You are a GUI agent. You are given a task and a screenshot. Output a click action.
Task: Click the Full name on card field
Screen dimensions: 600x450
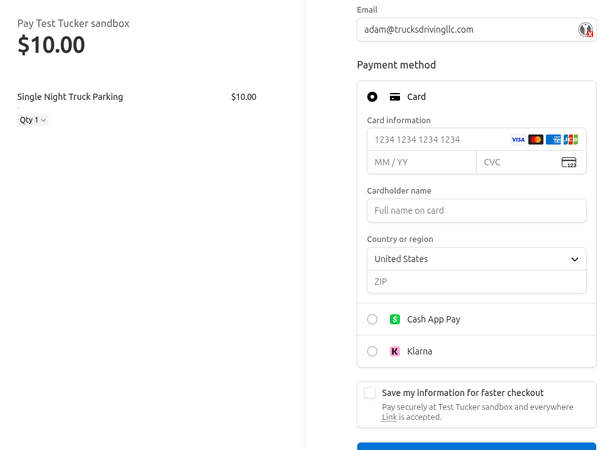point(476,211)
